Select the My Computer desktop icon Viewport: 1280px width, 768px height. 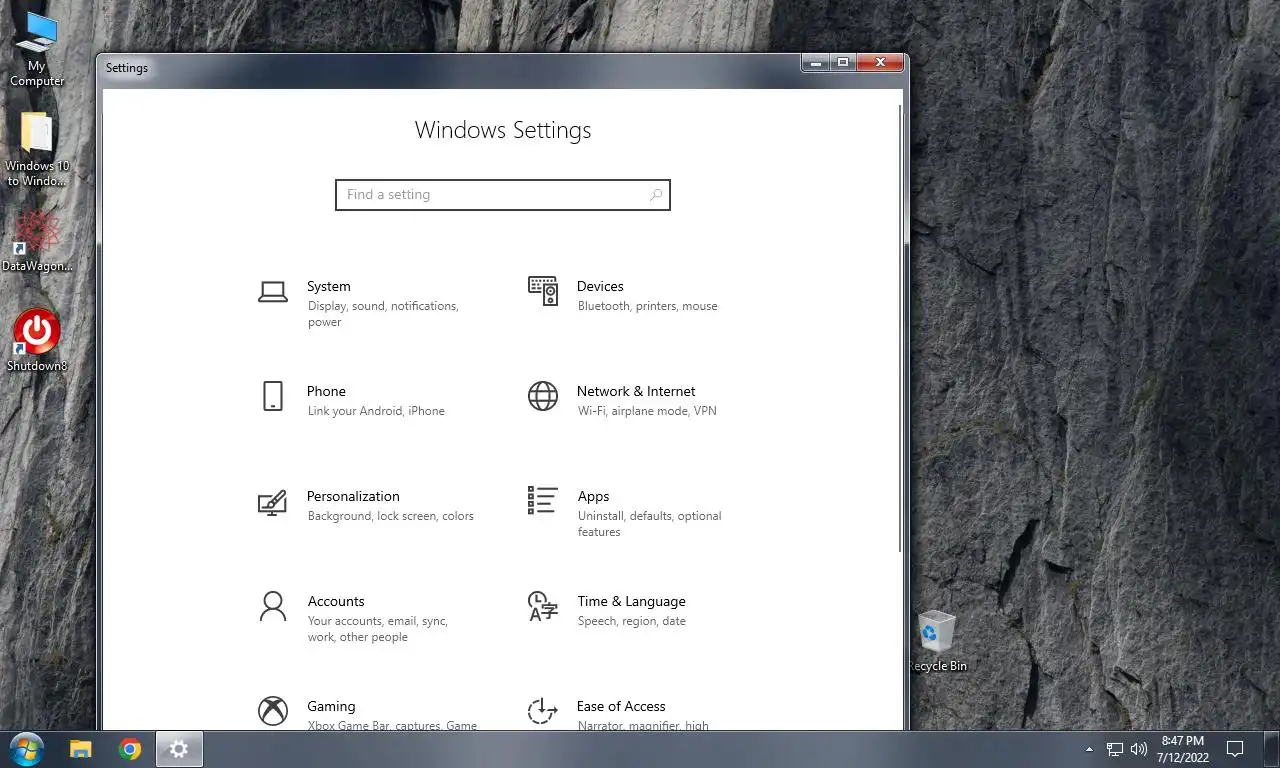(x=37, y=50)
